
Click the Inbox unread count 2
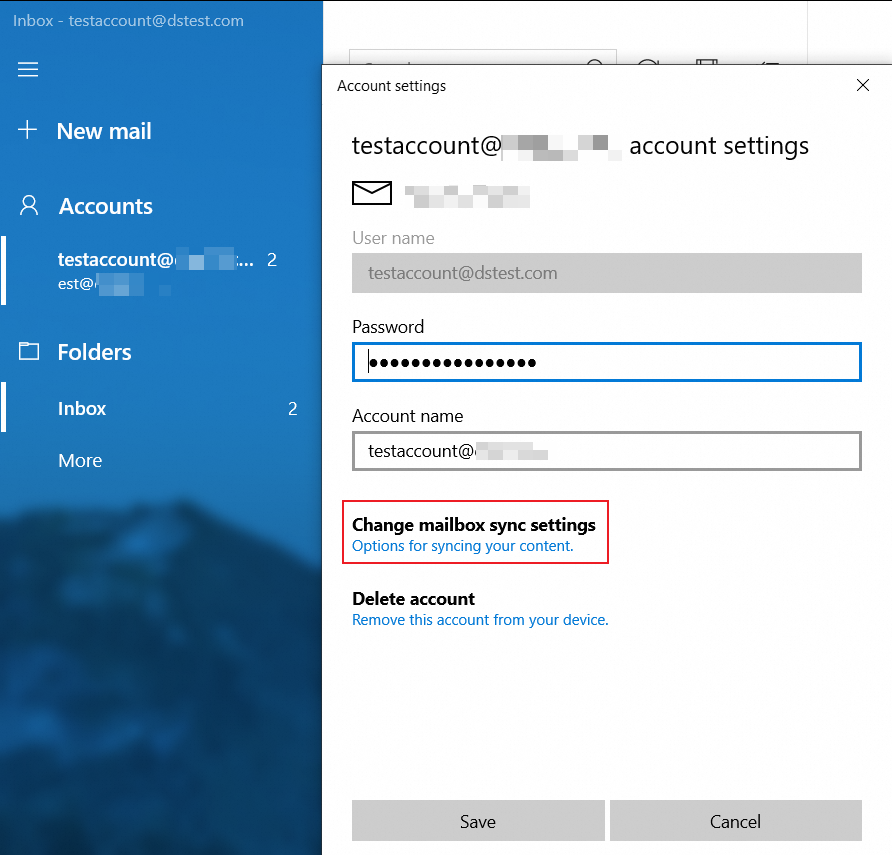[x=292, y=408]
